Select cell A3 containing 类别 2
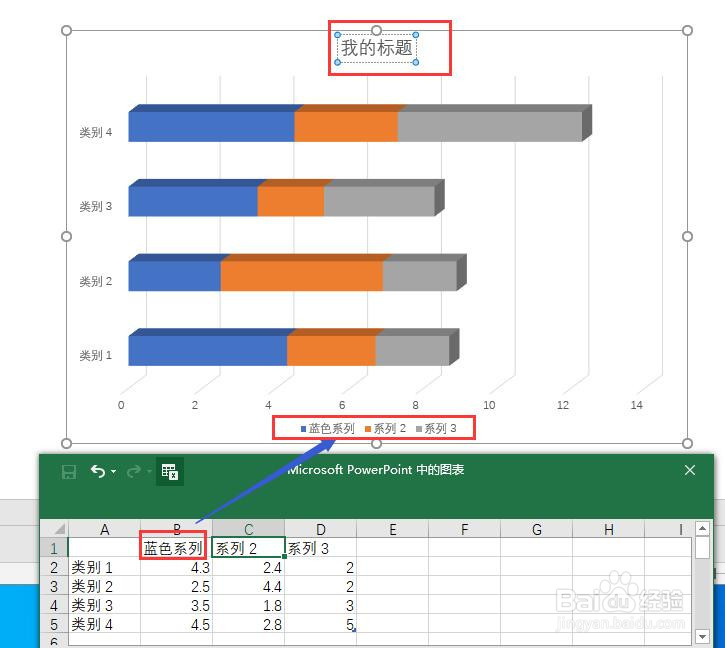725x648 pixels. coord(104,586)
